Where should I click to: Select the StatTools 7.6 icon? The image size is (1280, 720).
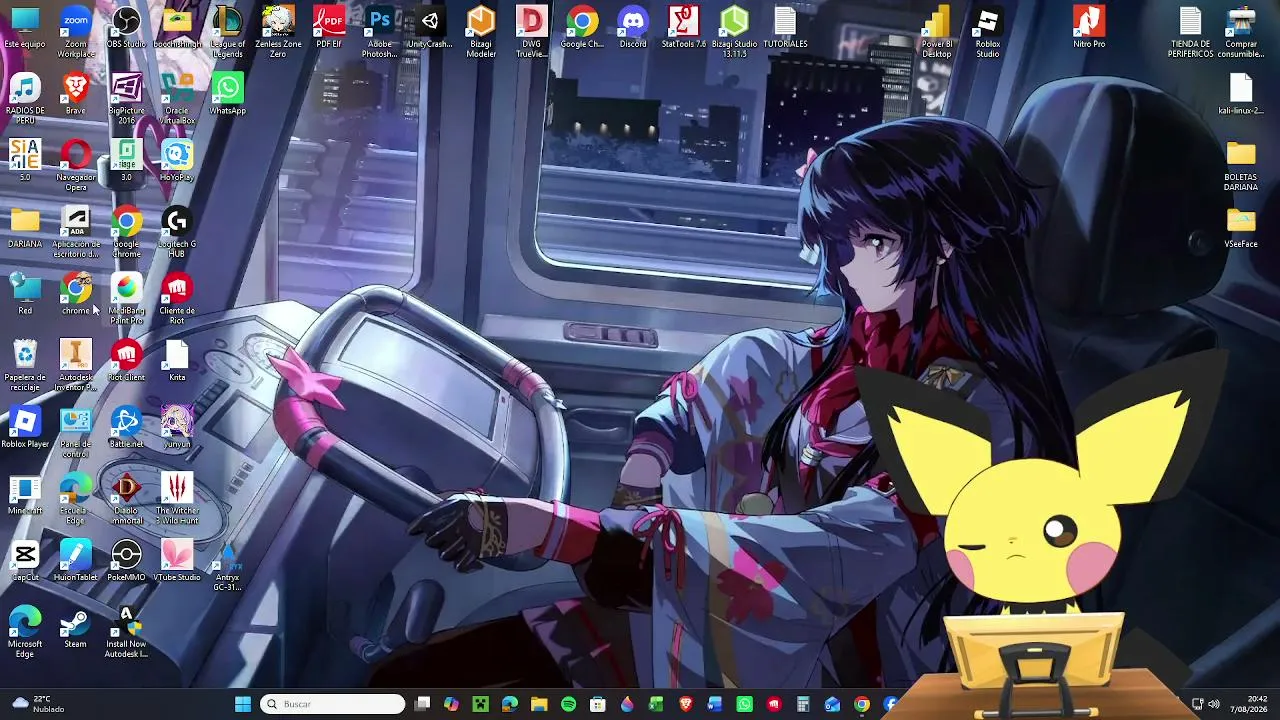click(x=684, y=28)
